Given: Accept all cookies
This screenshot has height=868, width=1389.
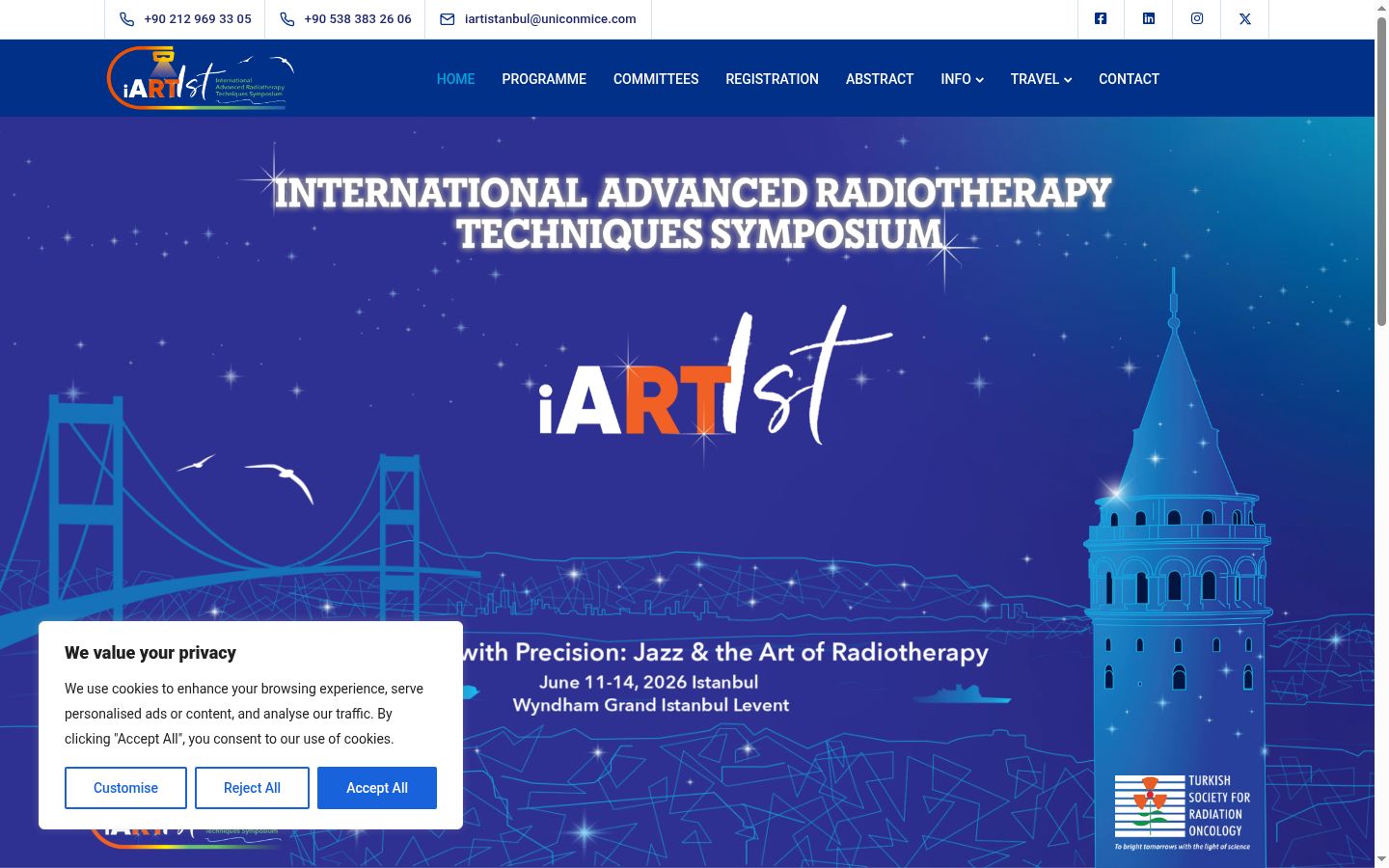Looking at the screenshot, I should click(377, 788).
